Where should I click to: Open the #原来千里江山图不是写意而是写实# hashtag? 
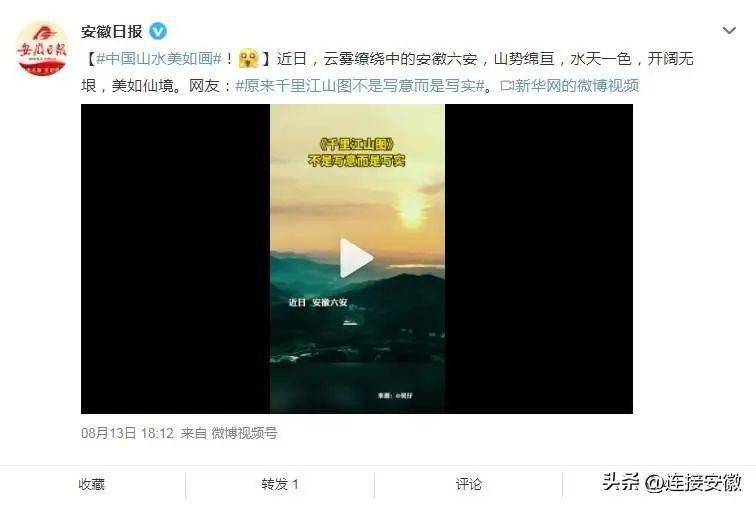360,86
